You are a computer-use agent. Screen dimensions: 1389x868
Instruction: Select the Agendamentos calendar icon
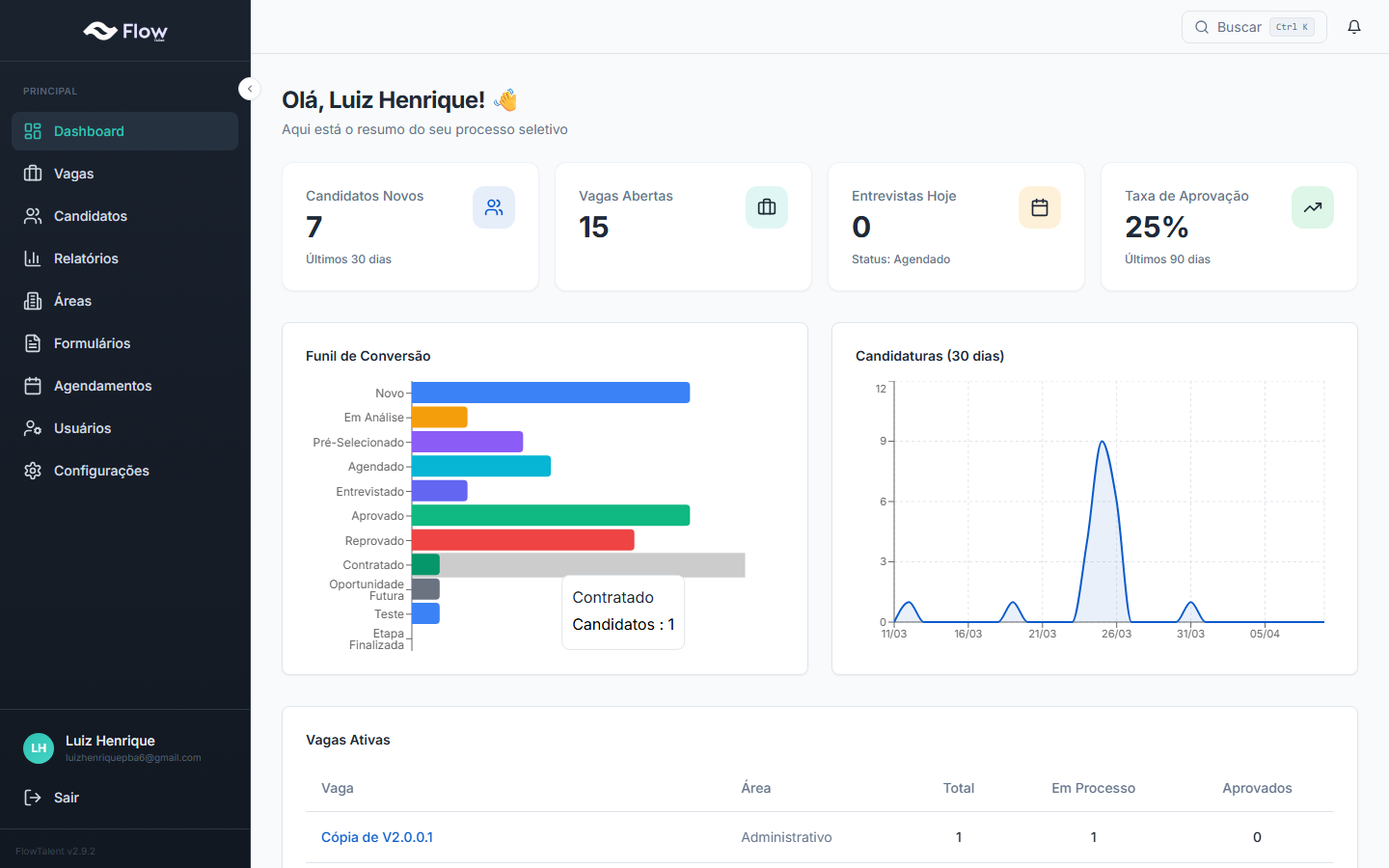[32, 386]
